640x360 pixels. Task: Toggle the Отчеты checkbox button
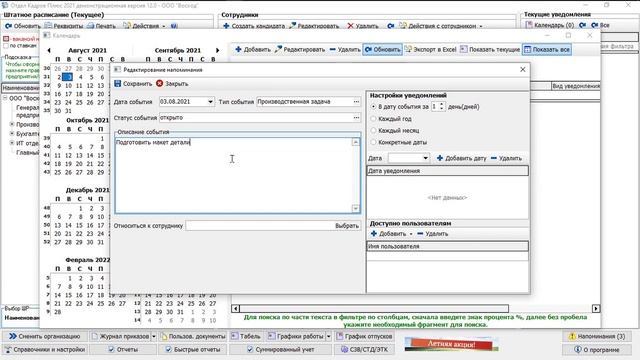[x=123, y=350]
